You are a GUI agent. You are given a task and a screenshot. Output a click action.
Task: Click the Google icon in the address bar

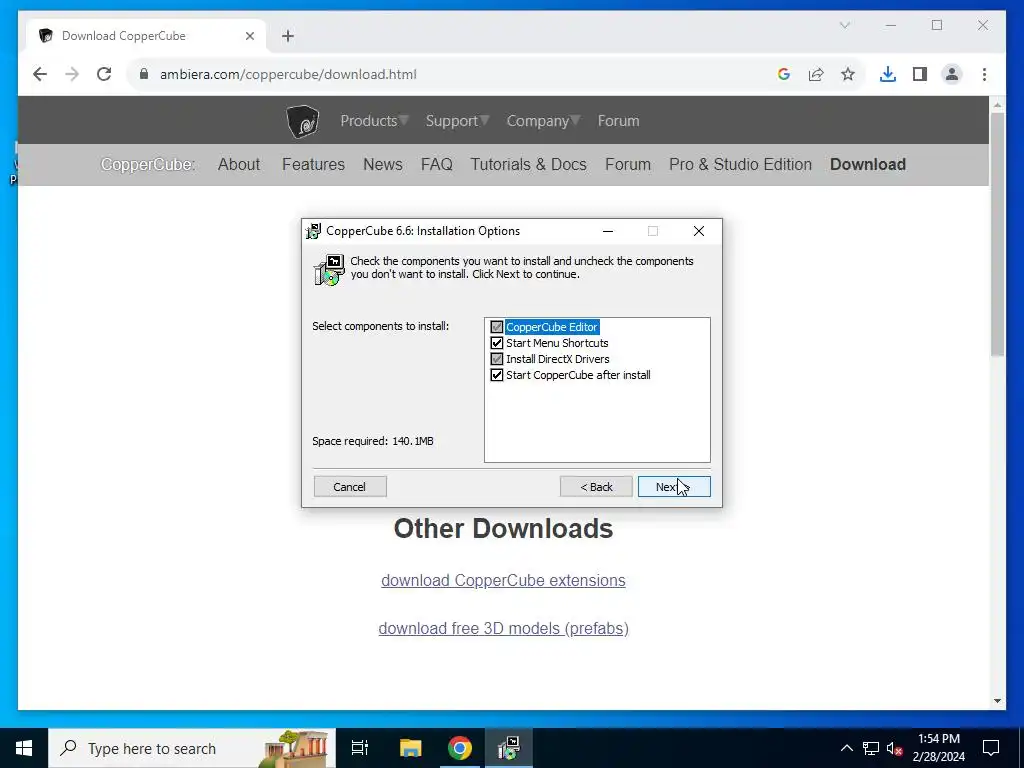784,74
